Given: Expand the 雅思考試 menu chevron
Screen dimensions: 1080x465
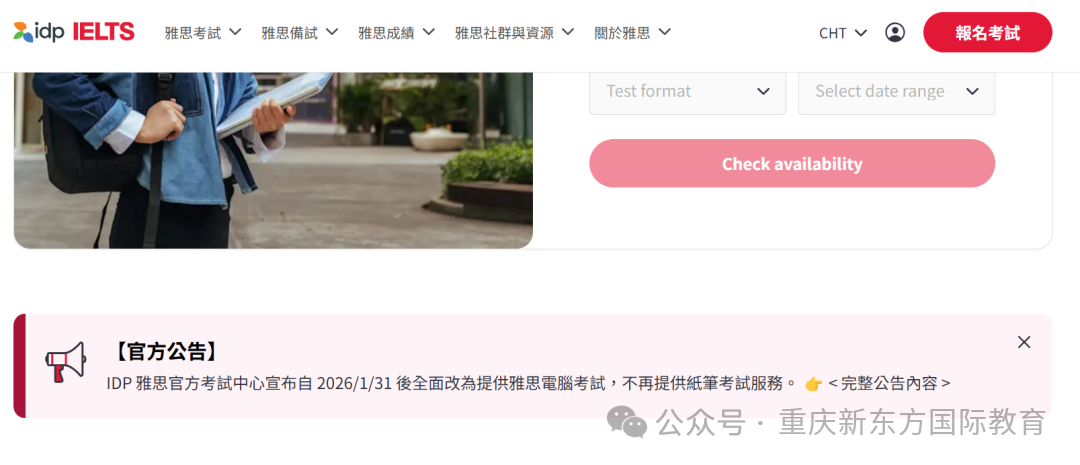Looking at the screenshot, I should point(235,32).
